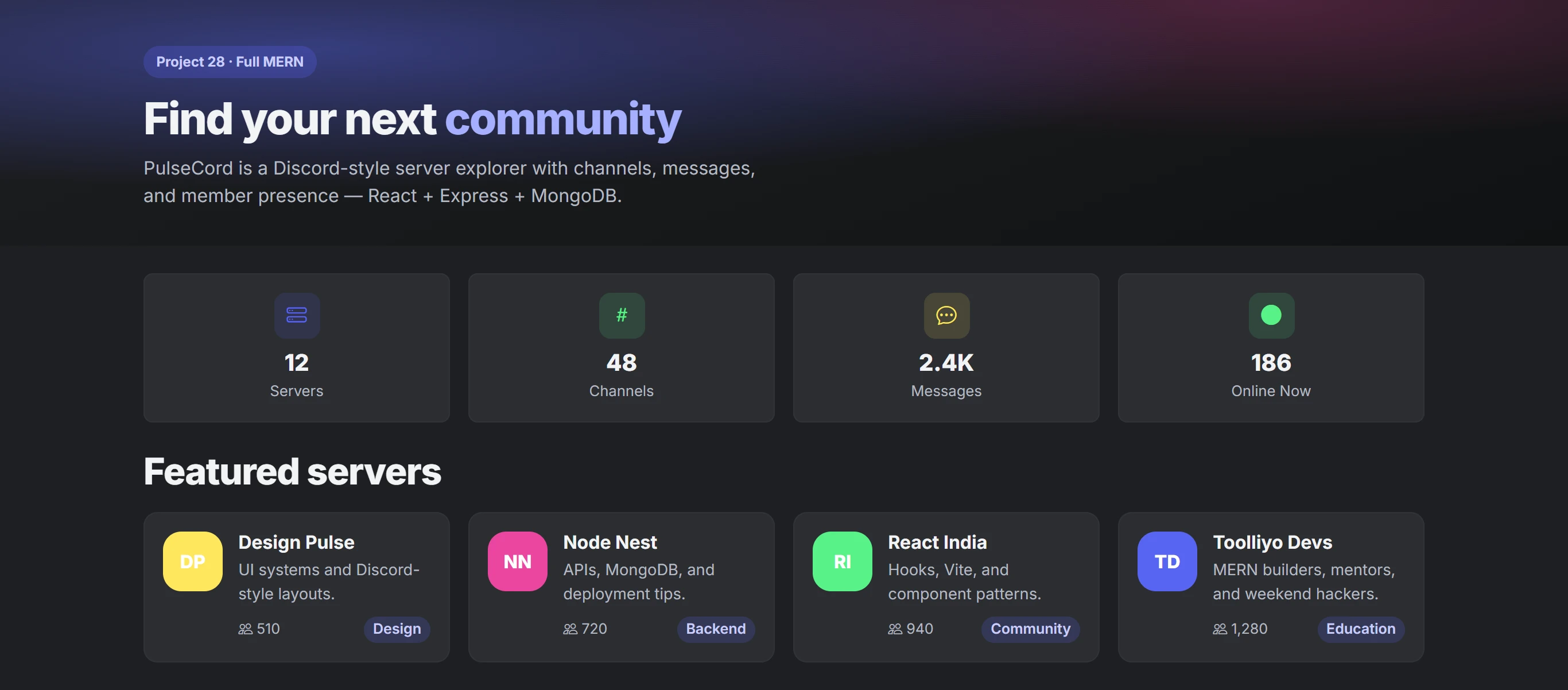Image resolution: width=1568 pixels, height=690 pixels.
Task: Select the Design category tag
Action: click(x=397, y=629)
